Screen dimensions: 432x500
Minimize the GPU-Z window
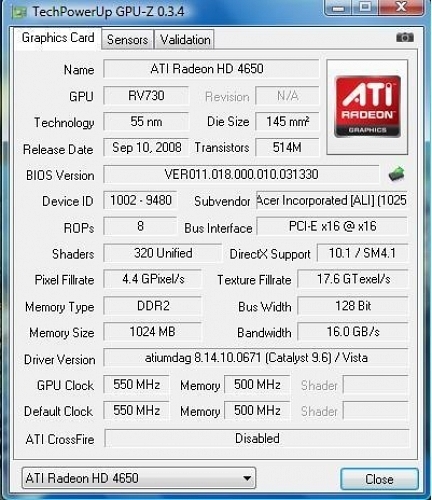pos(339,7)
